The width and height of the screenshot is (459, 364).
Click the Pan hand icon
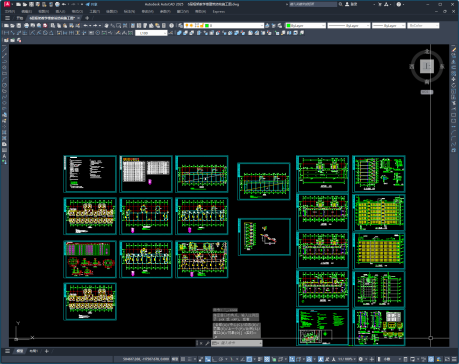[106, 25]
